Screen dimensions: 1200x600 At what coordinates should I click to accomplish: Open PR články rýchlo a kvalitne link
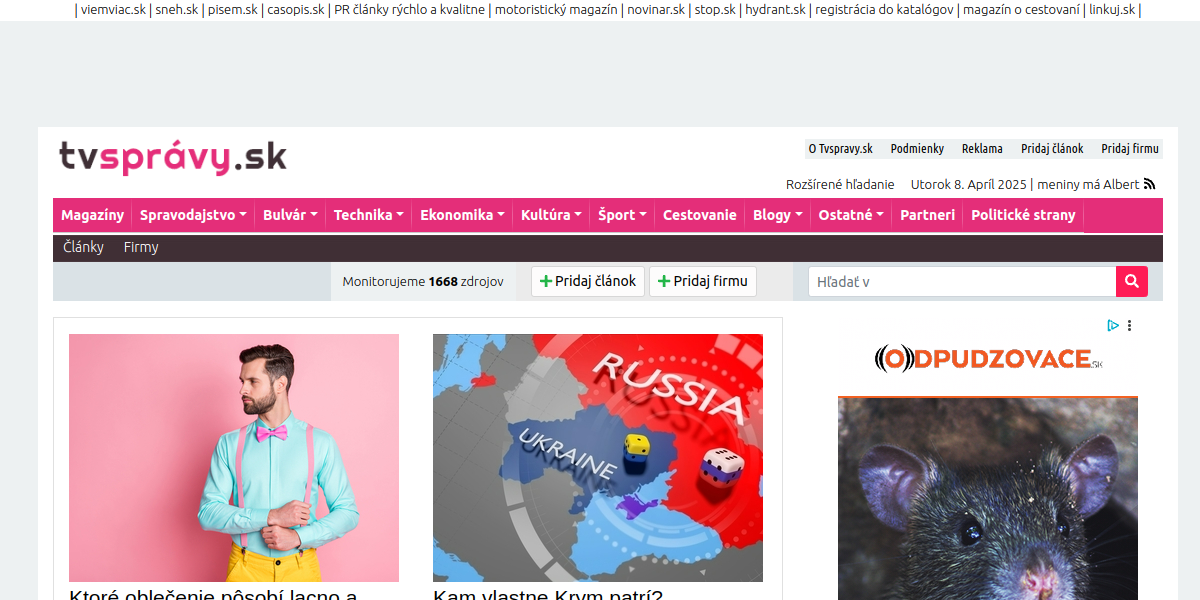[410, 10]
